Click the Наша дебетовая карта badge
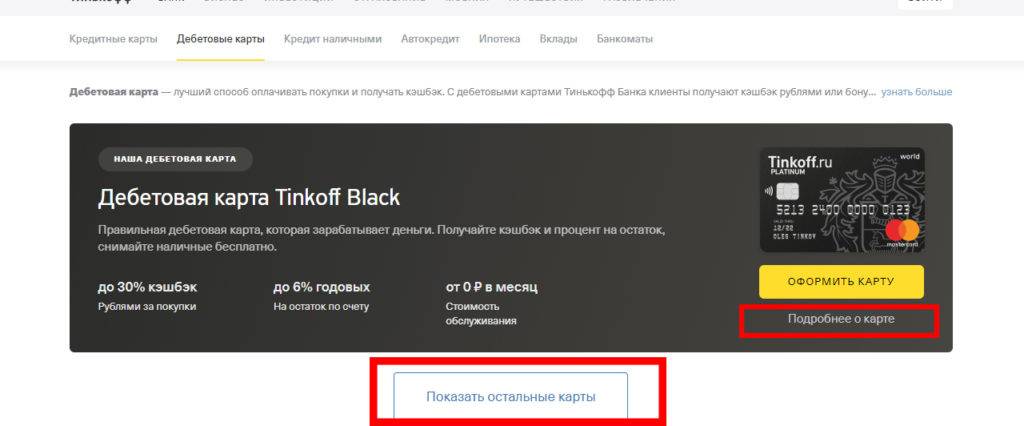 pos(175,159)
